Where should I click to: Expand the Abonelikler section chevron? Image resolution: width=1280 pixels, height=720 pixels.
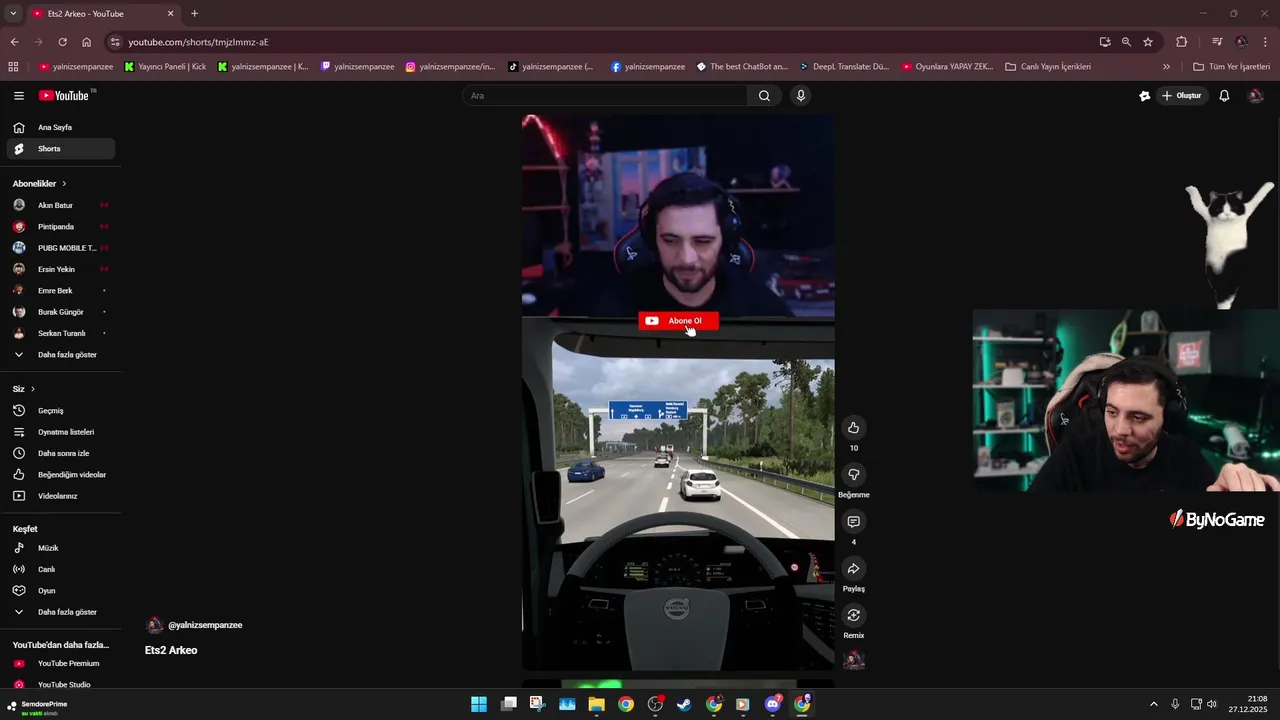pyautogui.click(x=64, y=184)
